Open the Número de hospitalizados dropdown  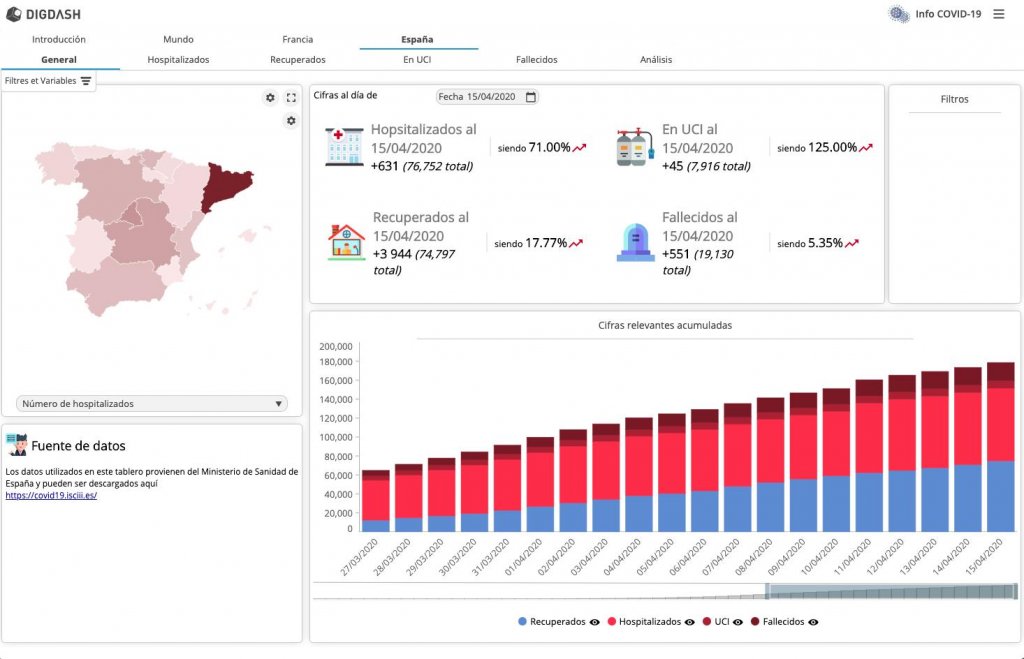[152, 404]
